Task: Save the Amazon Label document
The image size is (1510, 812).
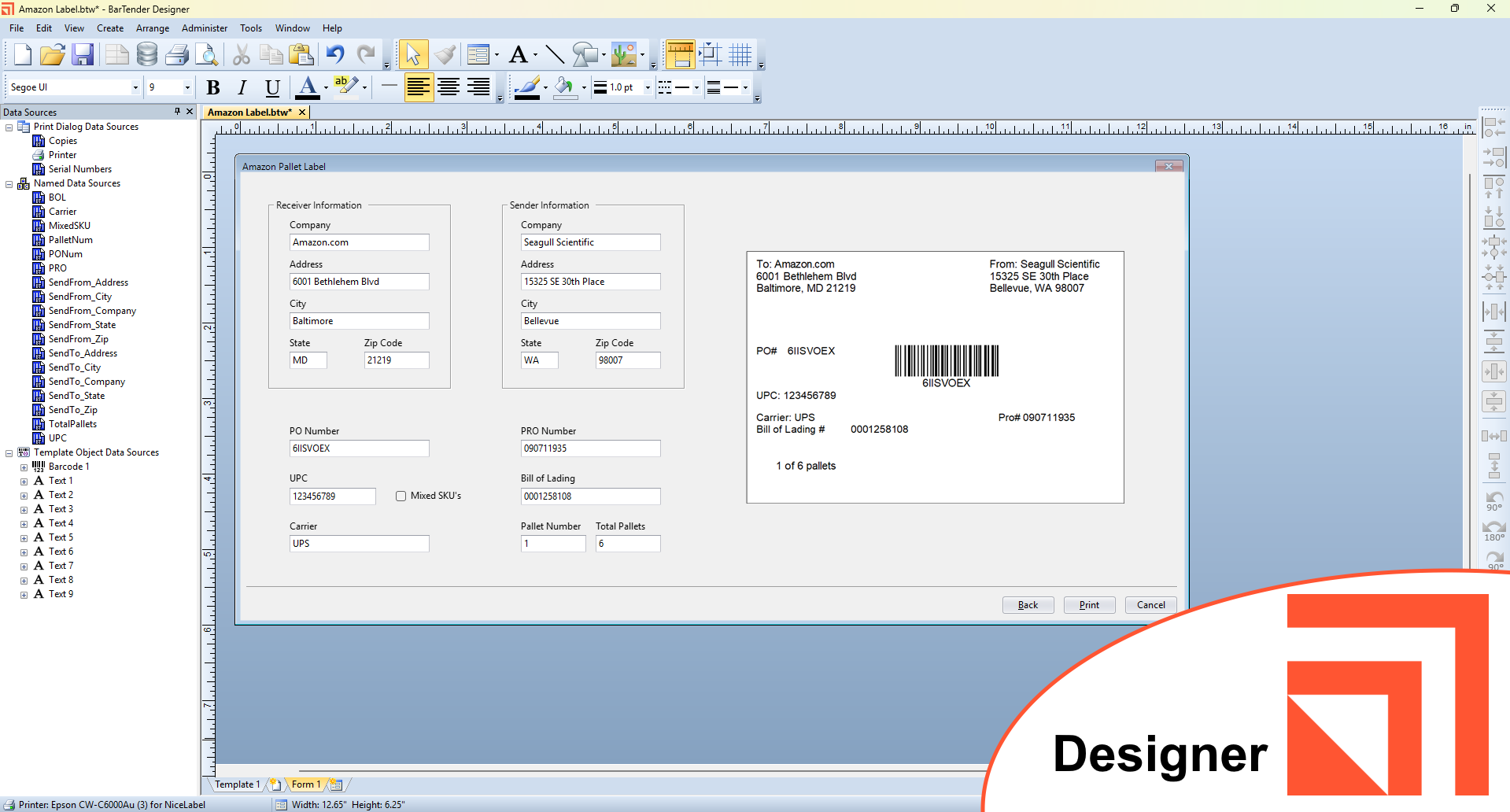Action: click(x=83, y=55)
